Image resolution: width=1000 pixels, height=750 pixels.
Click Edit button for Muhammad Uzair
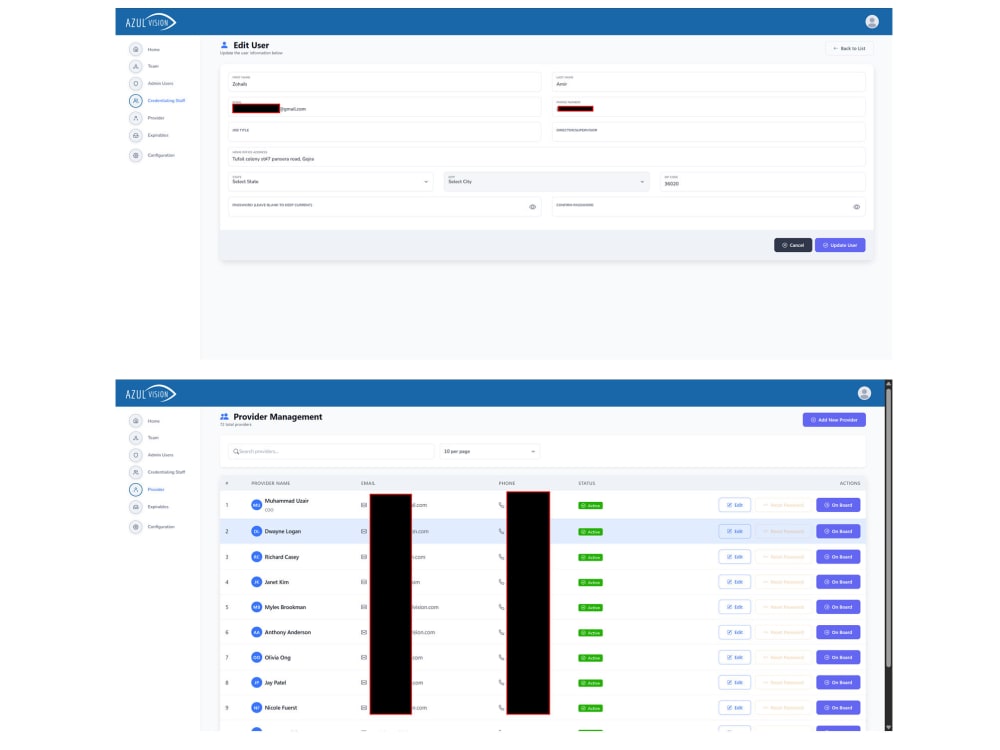pos(734,505)
